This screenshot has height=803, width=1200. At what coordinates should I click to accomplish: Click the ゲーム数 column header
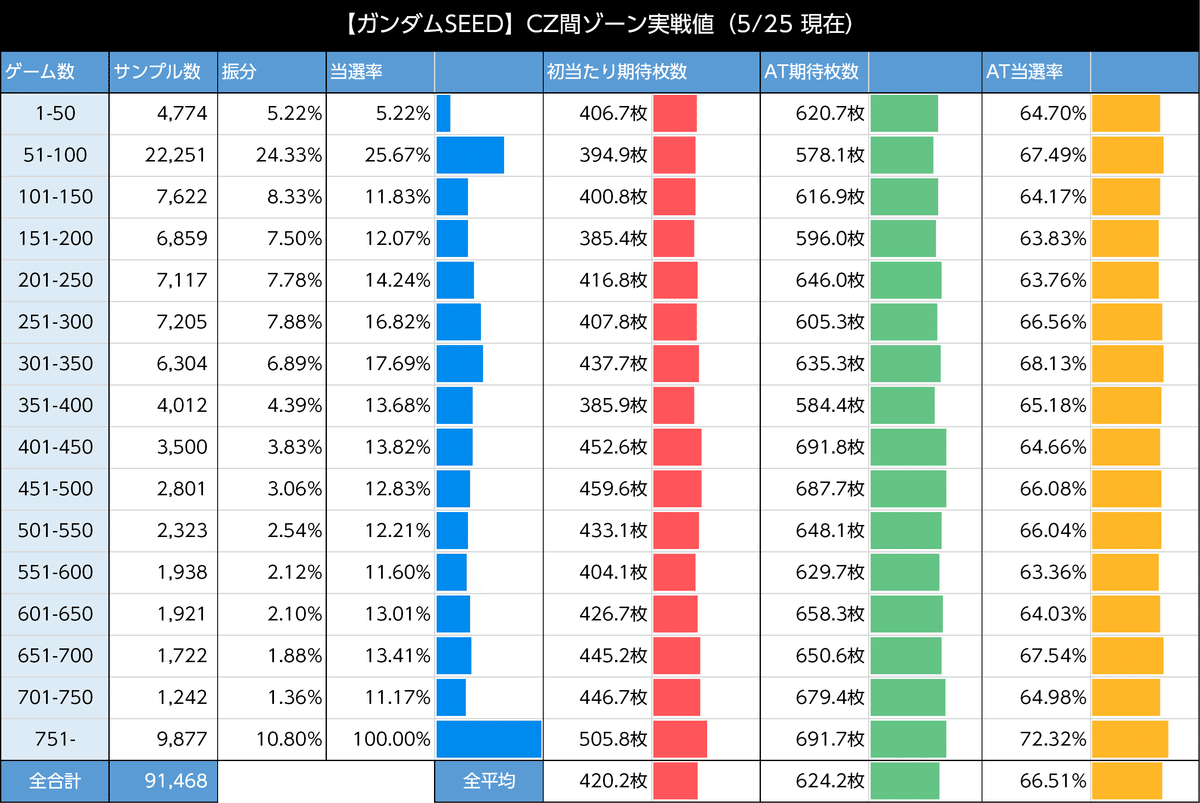click(x=54, y=71)
